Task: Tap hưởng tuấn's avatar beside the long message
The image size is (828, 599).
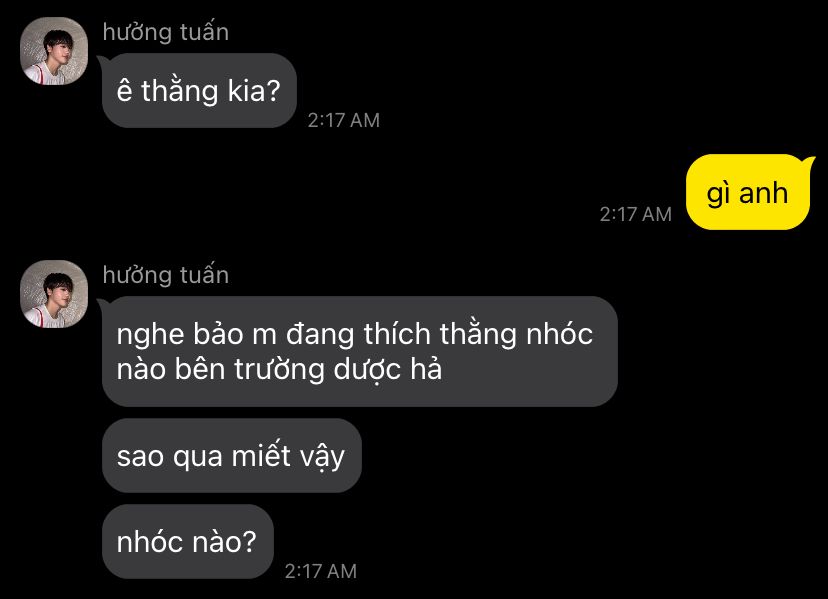Action: click(x=54, y=294)
